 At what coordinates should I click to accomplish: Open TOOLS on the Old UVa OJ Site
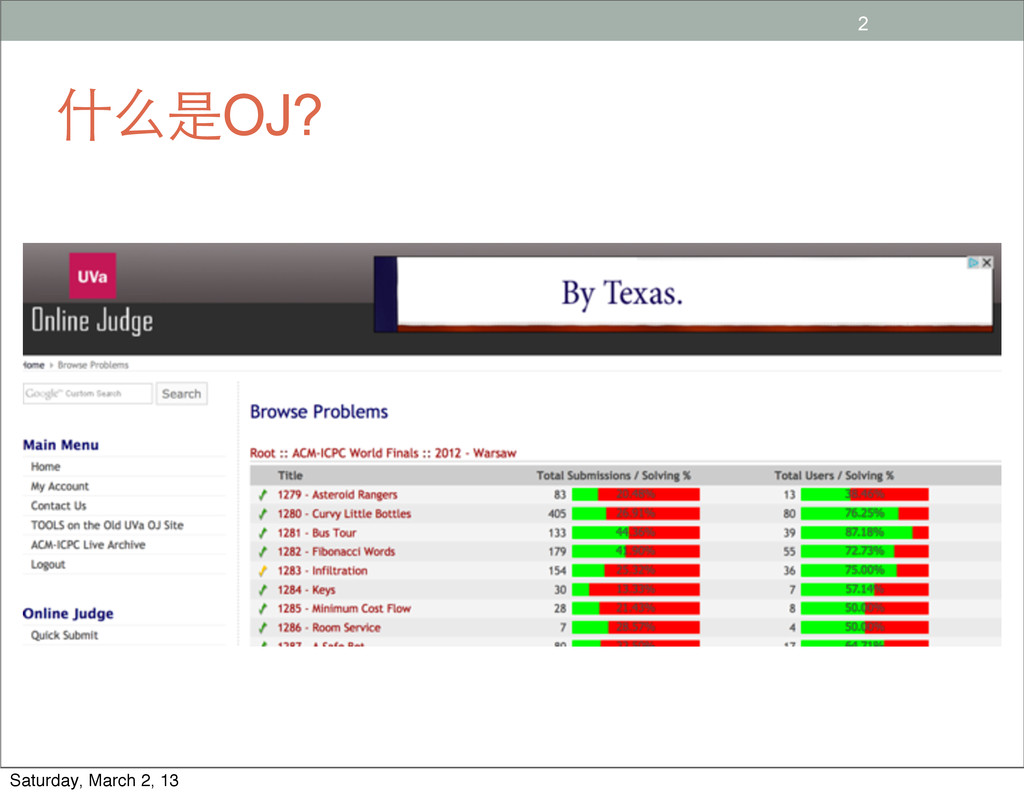tap(107, 526)
